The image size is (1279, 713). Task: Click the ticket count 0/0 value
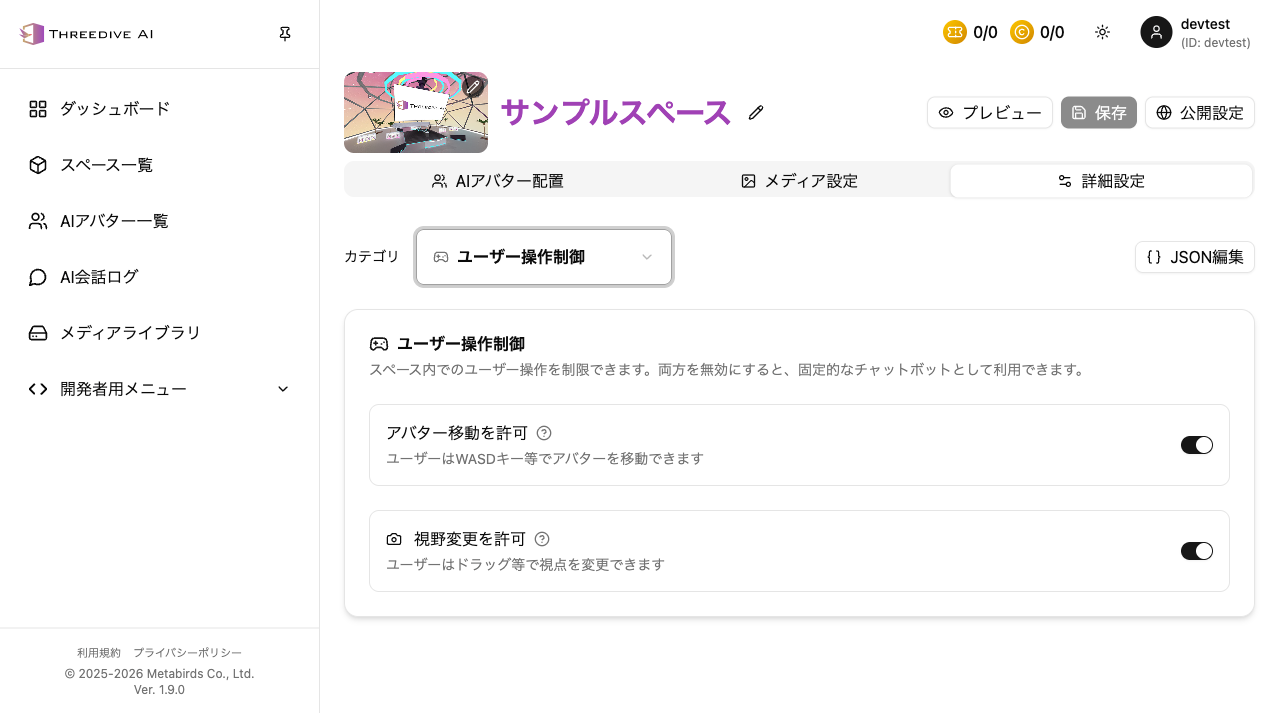[x=985, y=32]
